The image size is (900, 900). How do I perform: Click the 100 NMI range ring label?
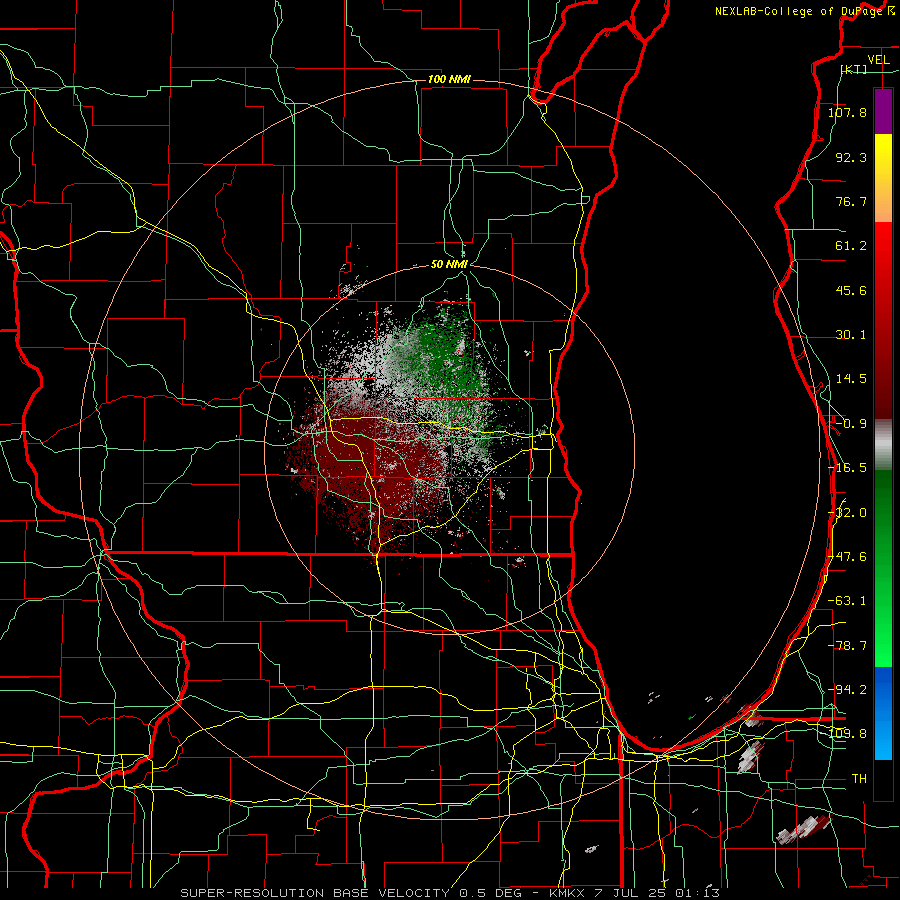point(449,79)
